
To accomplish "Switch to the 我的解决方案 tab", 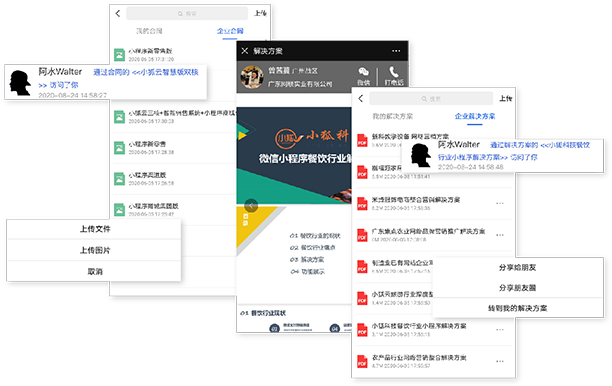I will tap(392, 116).
